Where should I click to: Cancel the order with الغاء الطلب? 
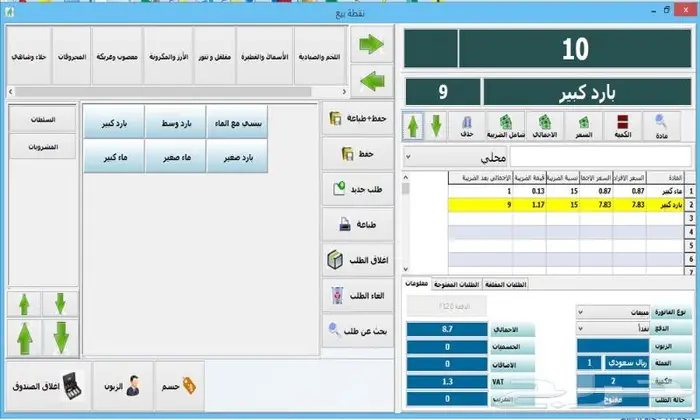coord(358,295)
